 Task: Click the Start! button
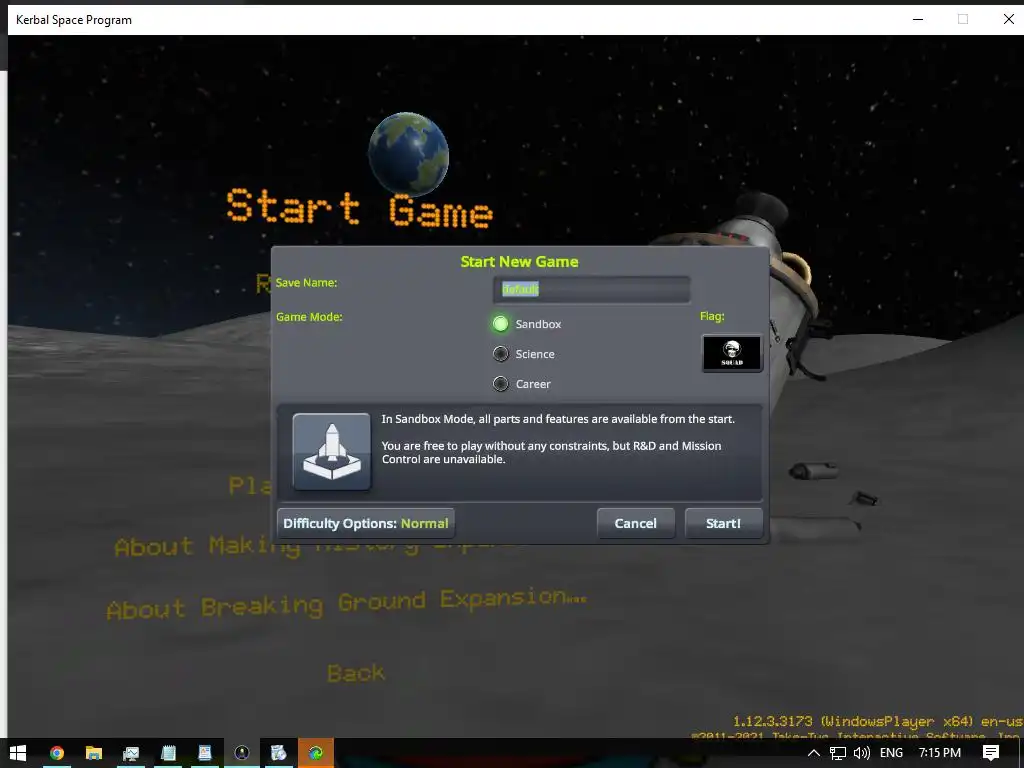click(724, 524)
